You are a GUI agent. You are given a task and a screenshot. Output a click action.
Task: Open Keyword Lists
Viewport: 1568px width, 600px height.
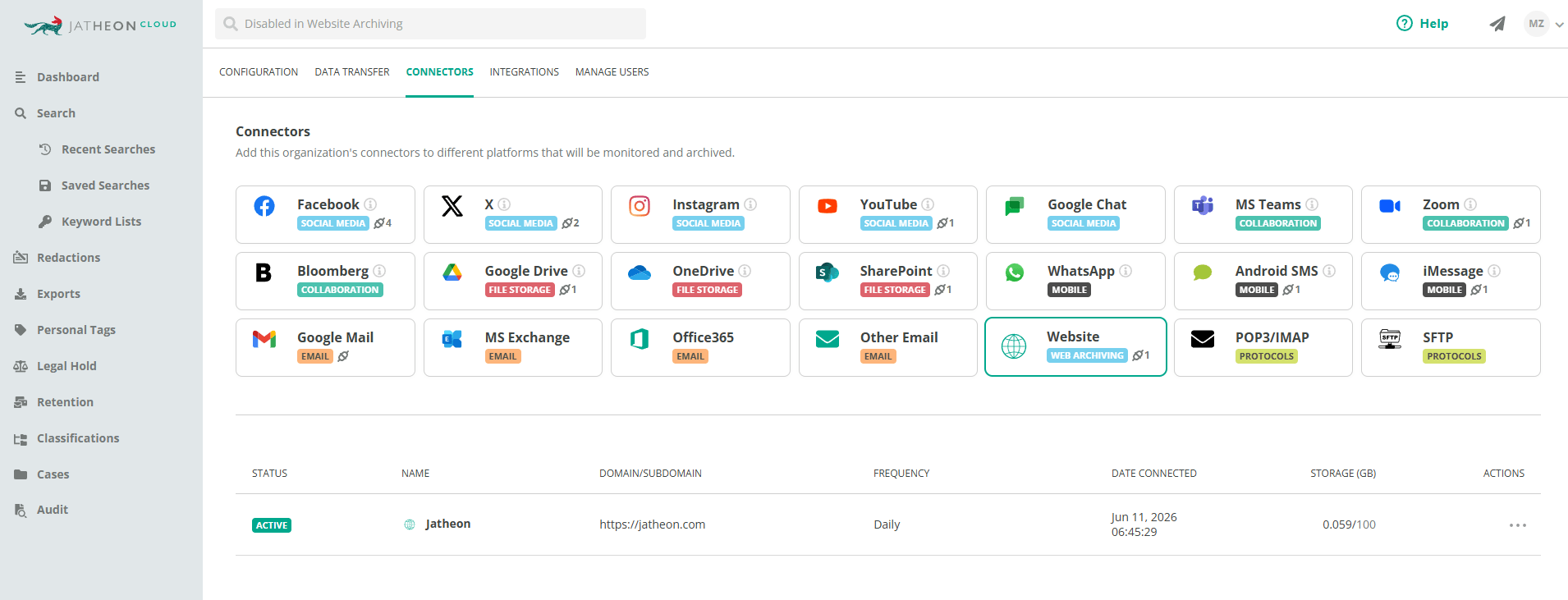coord(101,222)
